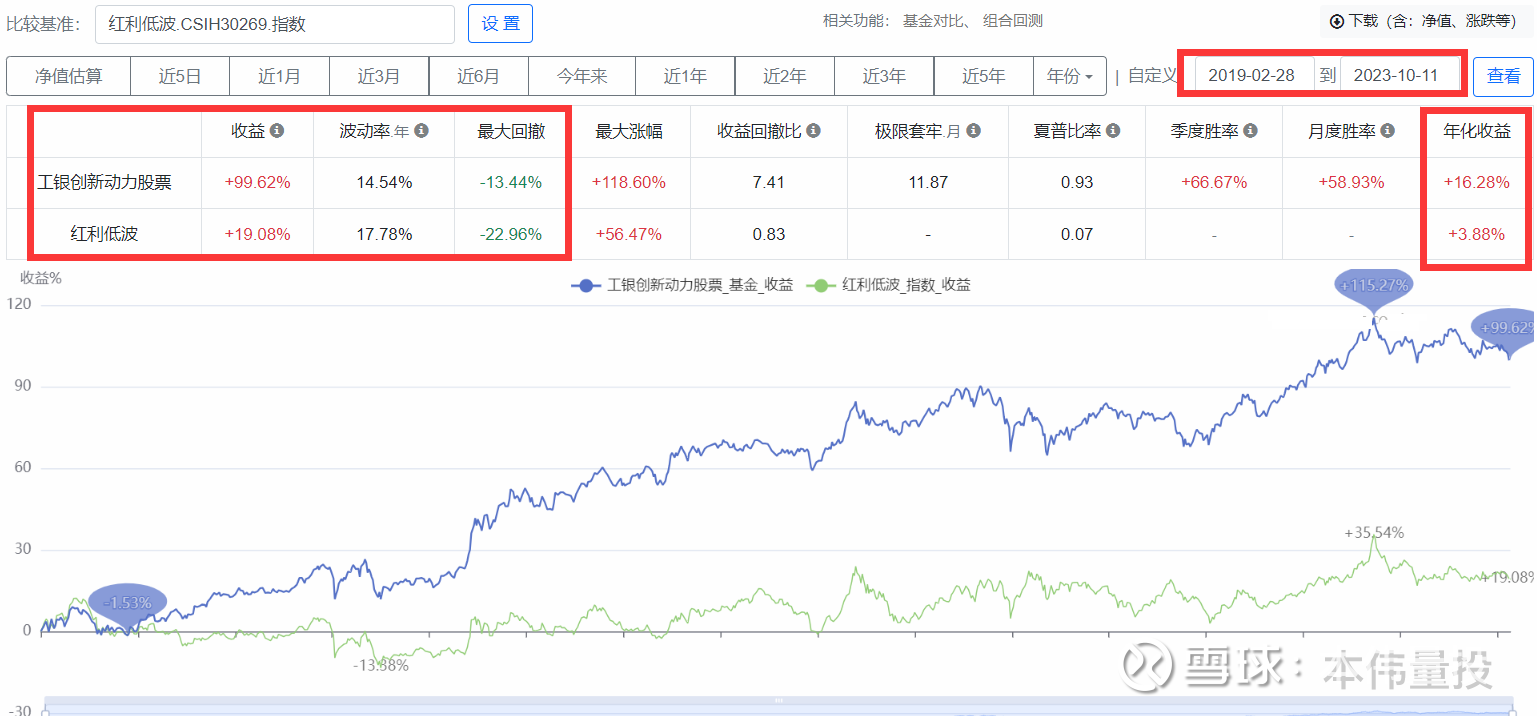Select the 近1月 period tab
The width and height of the screenshot is (1537, 716).
[279, 76]
